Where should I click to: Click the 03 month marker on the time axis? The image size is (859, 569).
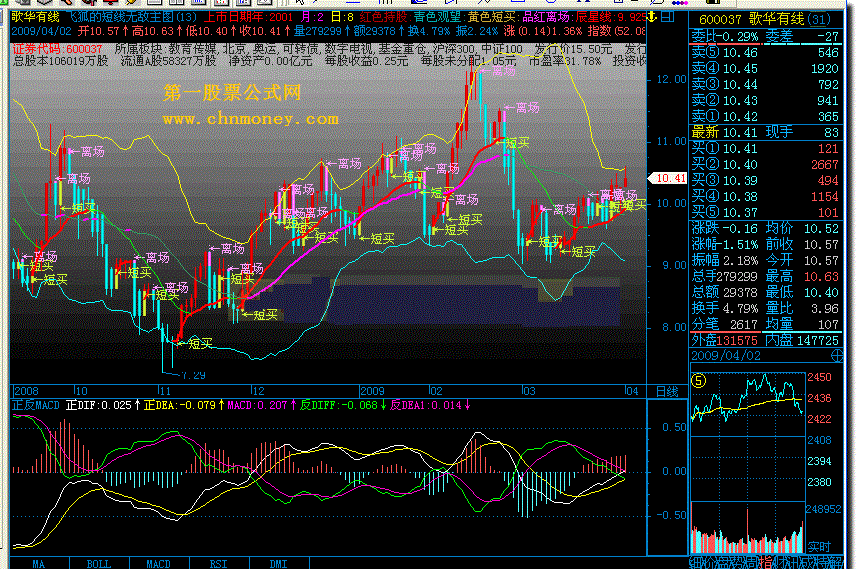pyautogui.click(x=529, y=391)
